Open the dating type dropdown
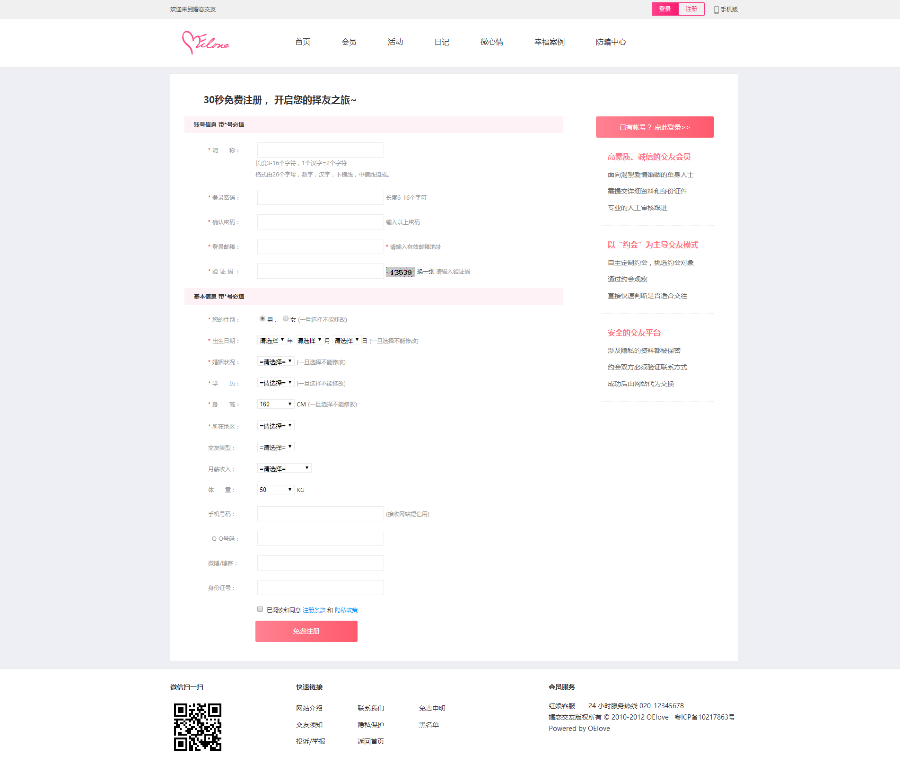This screenshot has height=764, width=900. [x=276, y=447]
